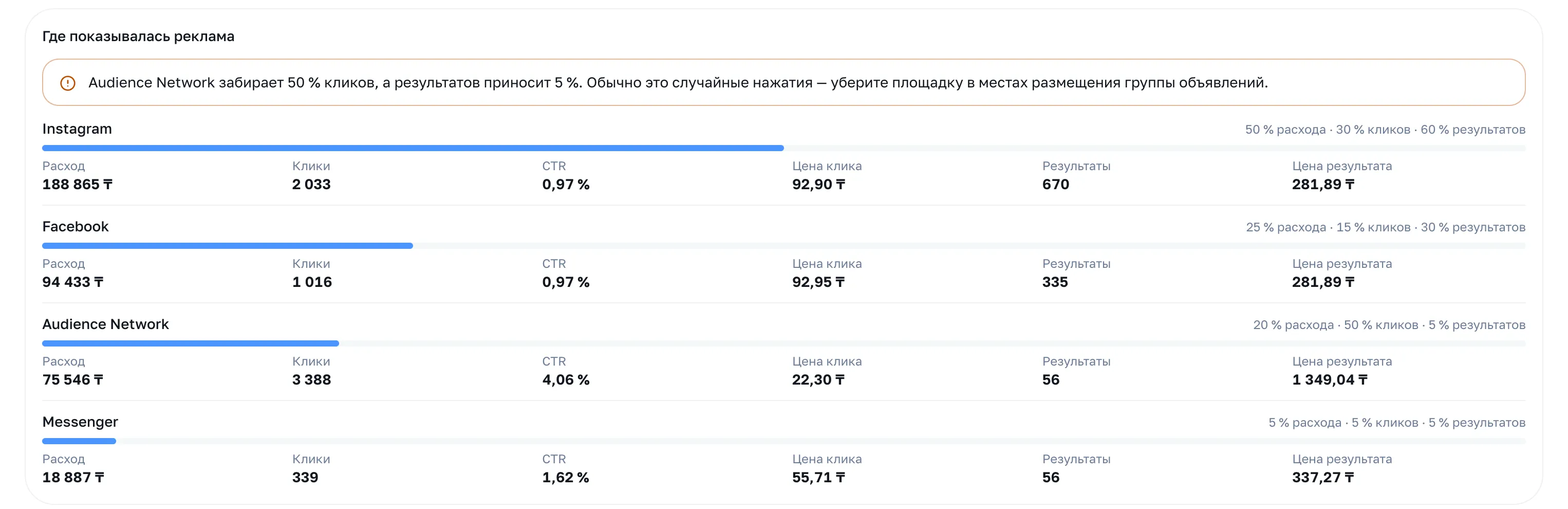The height and width of the screenshot is (509, 1568).
Task: Click Facebook cost per click 92,95 ₸
Action: coord(819,282)
